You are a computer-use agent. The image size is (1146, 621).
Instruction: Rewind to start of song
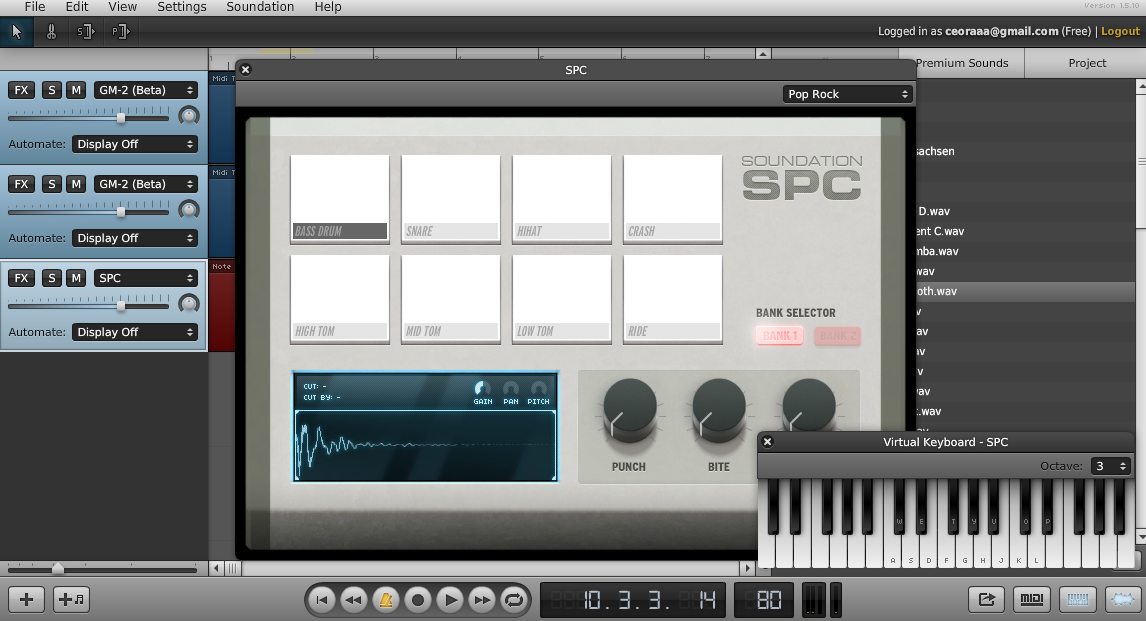click(321, 601)
